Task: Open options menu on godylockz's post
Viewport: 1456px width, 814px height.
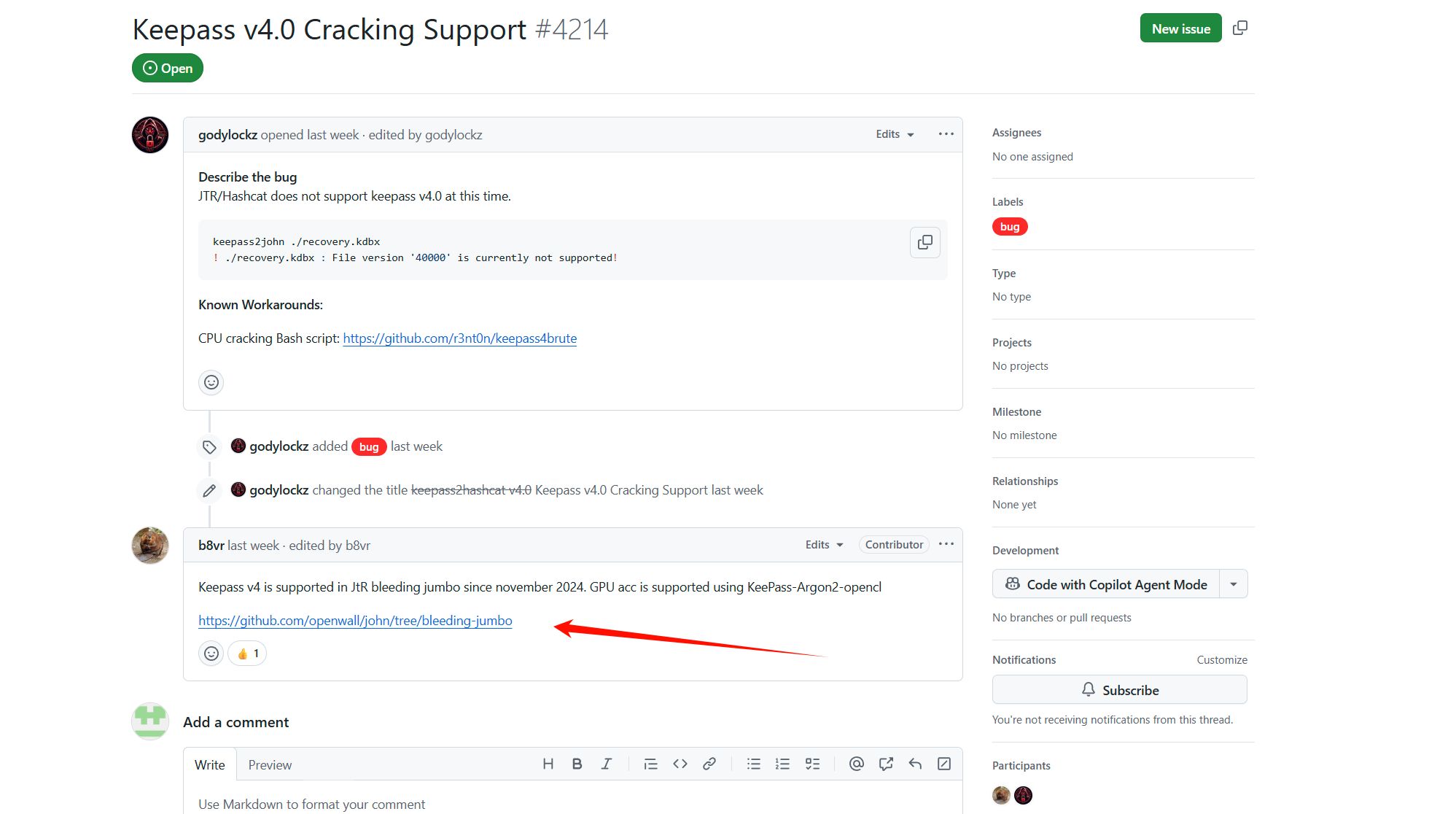Action: point(946,134)
